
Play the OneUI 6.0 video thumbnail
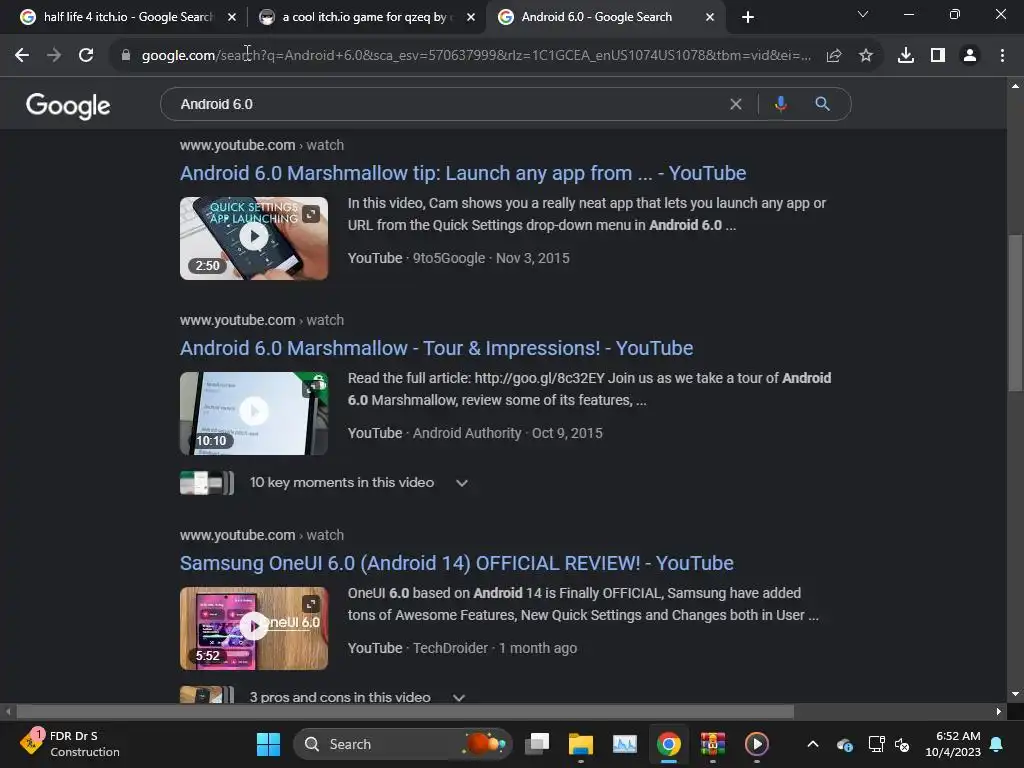click(x=254, y=628)
